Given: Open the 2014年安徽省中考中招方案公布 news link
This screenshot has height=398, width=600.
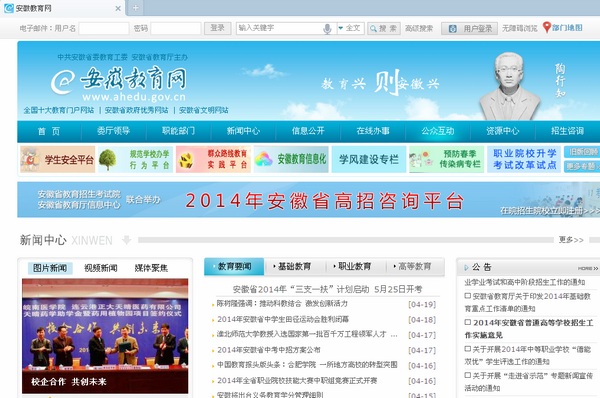Looking at the screenshot, I should tap(269, 350).
